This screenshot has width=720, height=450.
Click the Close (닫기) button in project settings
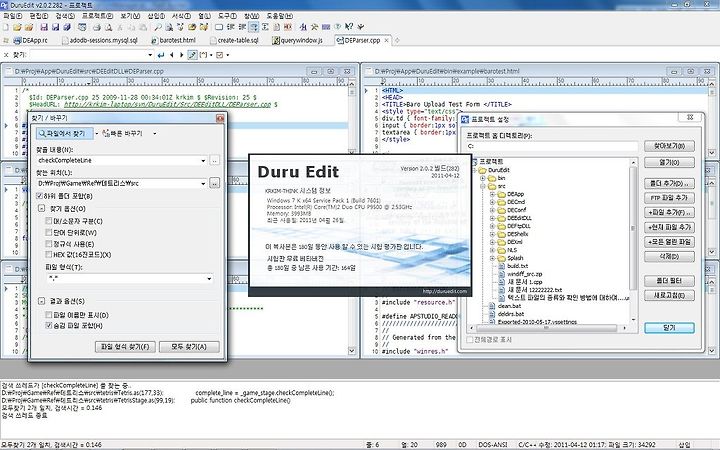coord(669,328)
